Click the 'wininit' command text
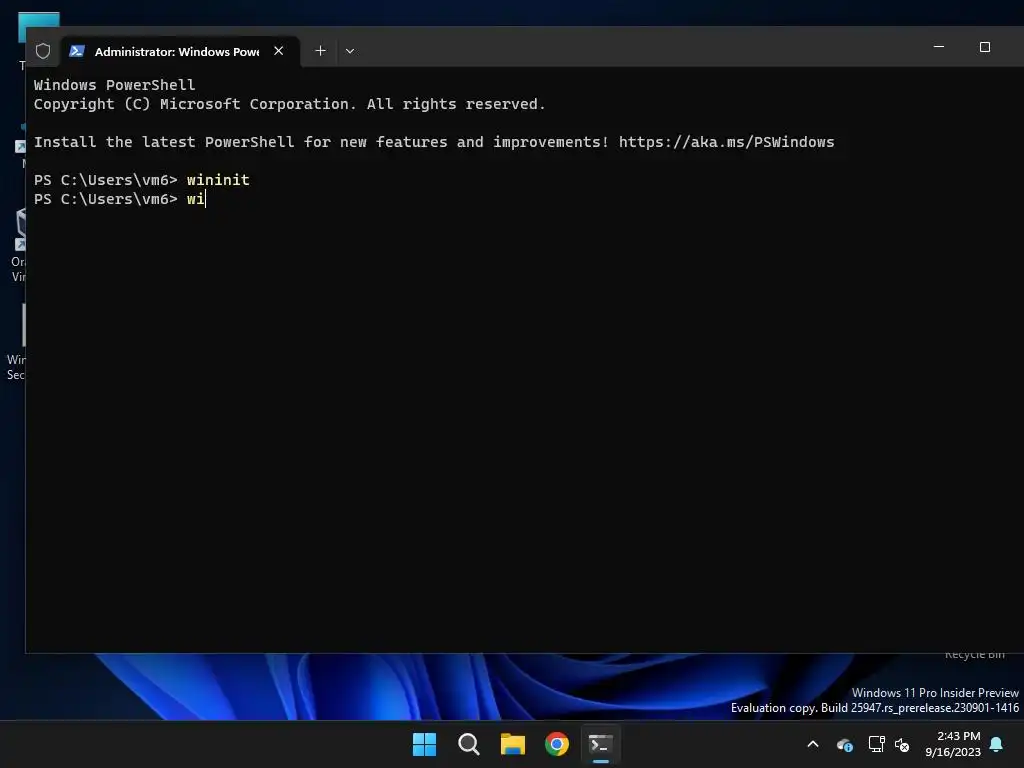 pyautogui.click(x=218, y=180)
